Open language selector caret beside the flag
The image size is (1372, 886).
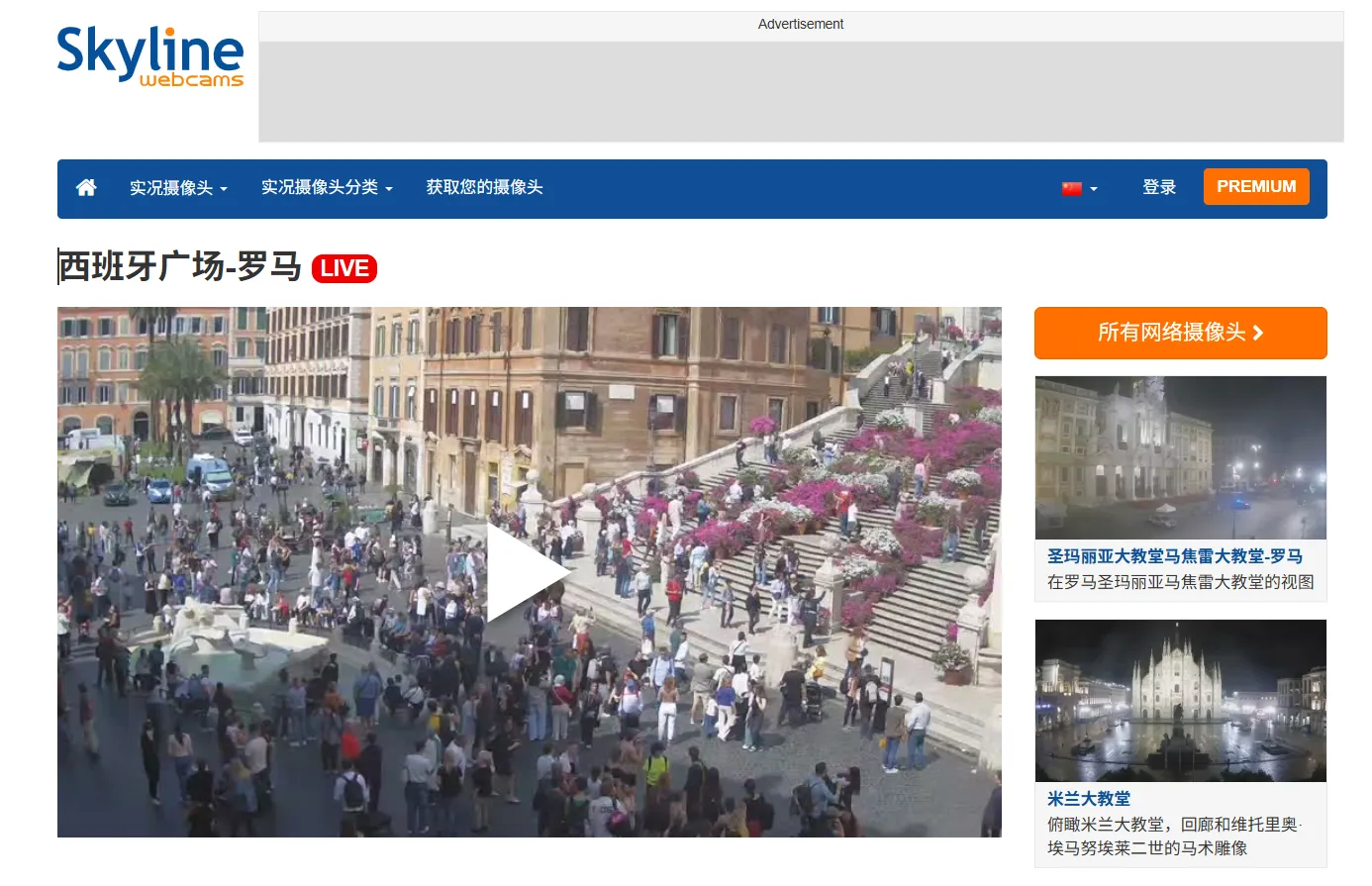click(1094, 189)
